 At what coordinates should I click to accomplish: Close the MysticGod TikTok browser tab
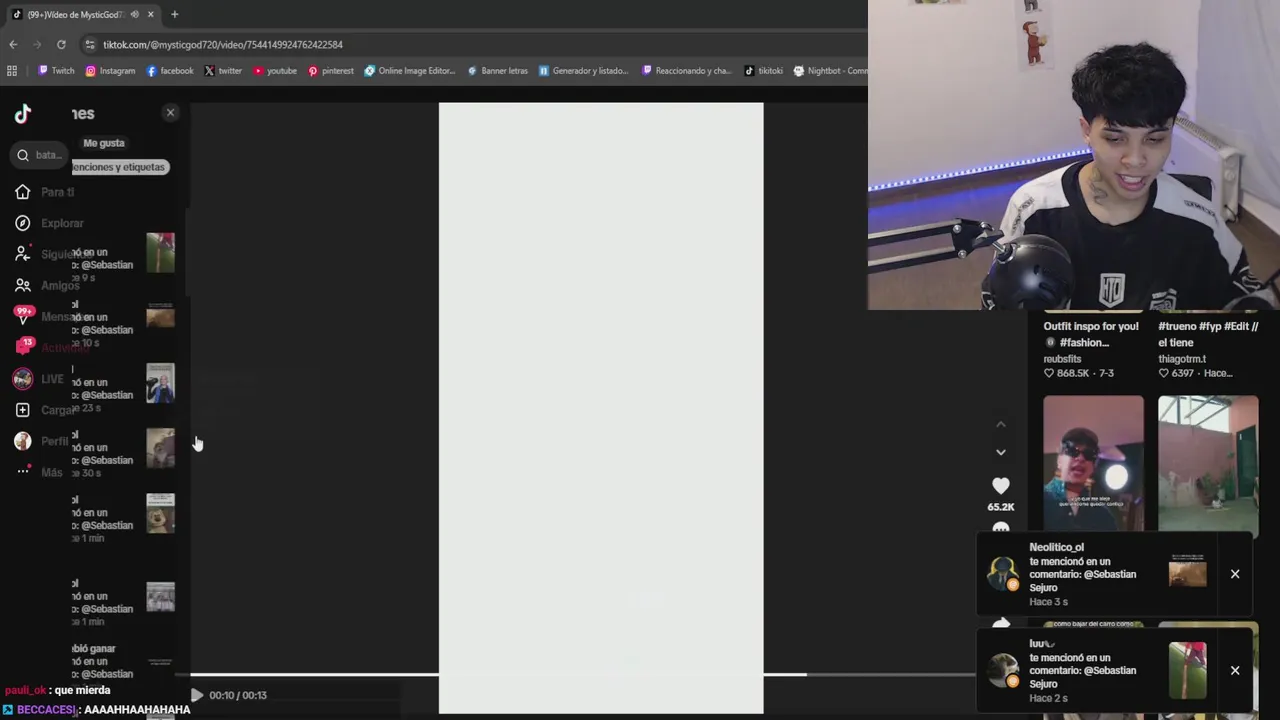click(x=150, y=14)
